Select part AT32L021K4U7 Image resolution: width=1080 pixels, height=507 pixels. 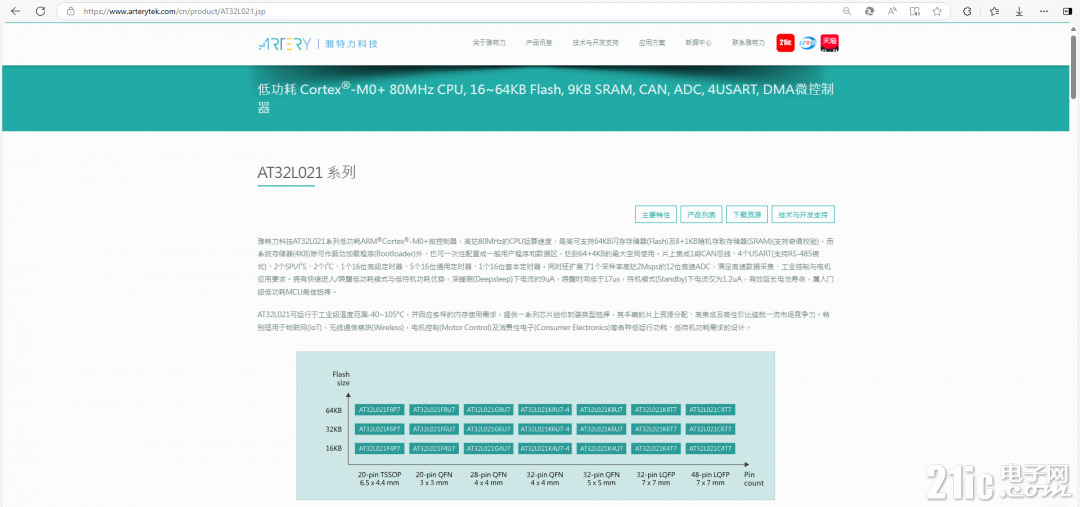pyautogui.click(x=602, y=448)
